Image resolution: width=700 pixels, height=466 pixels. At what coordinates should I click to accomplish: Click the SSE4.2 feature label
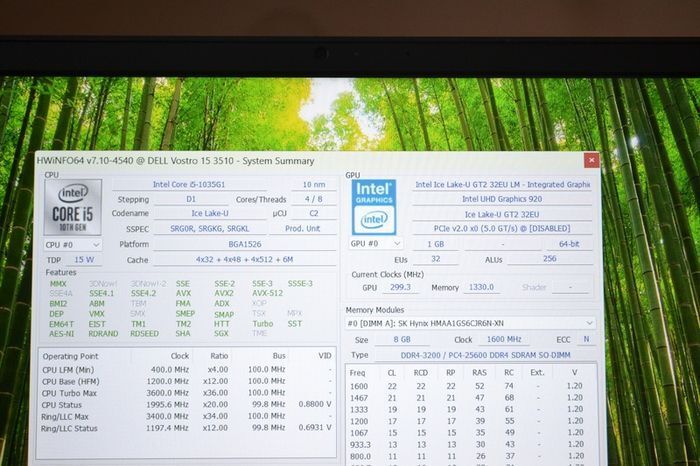pyautogui.click(x=143, y=293)
